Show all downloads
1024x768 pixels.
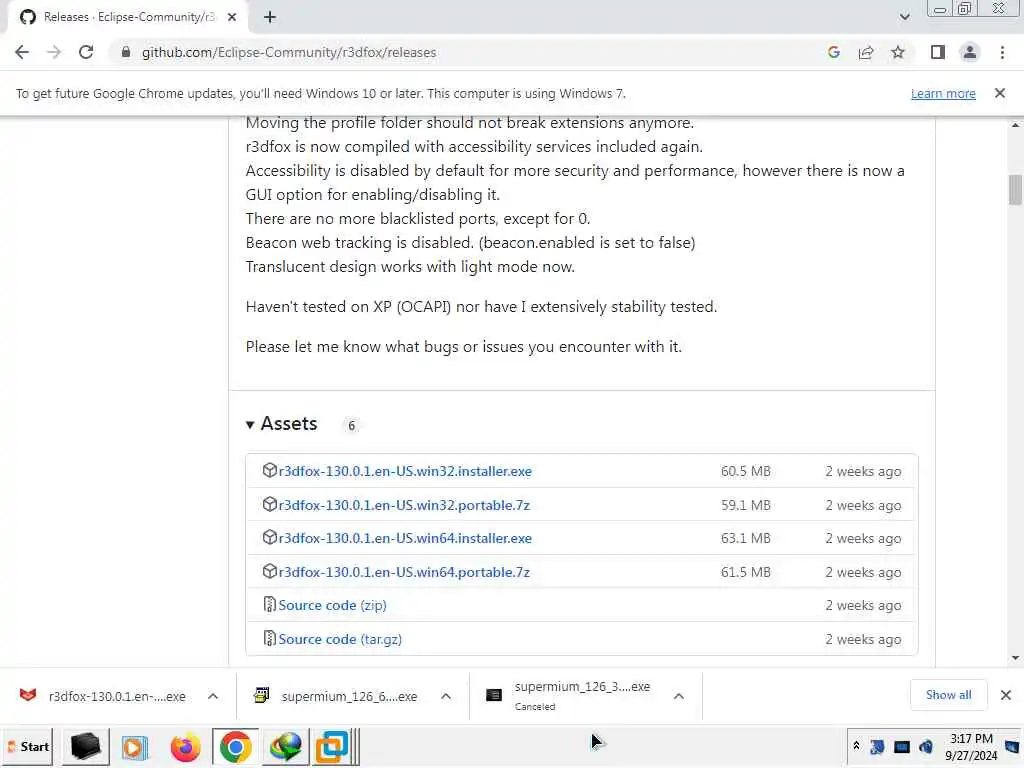click(948, 695)
